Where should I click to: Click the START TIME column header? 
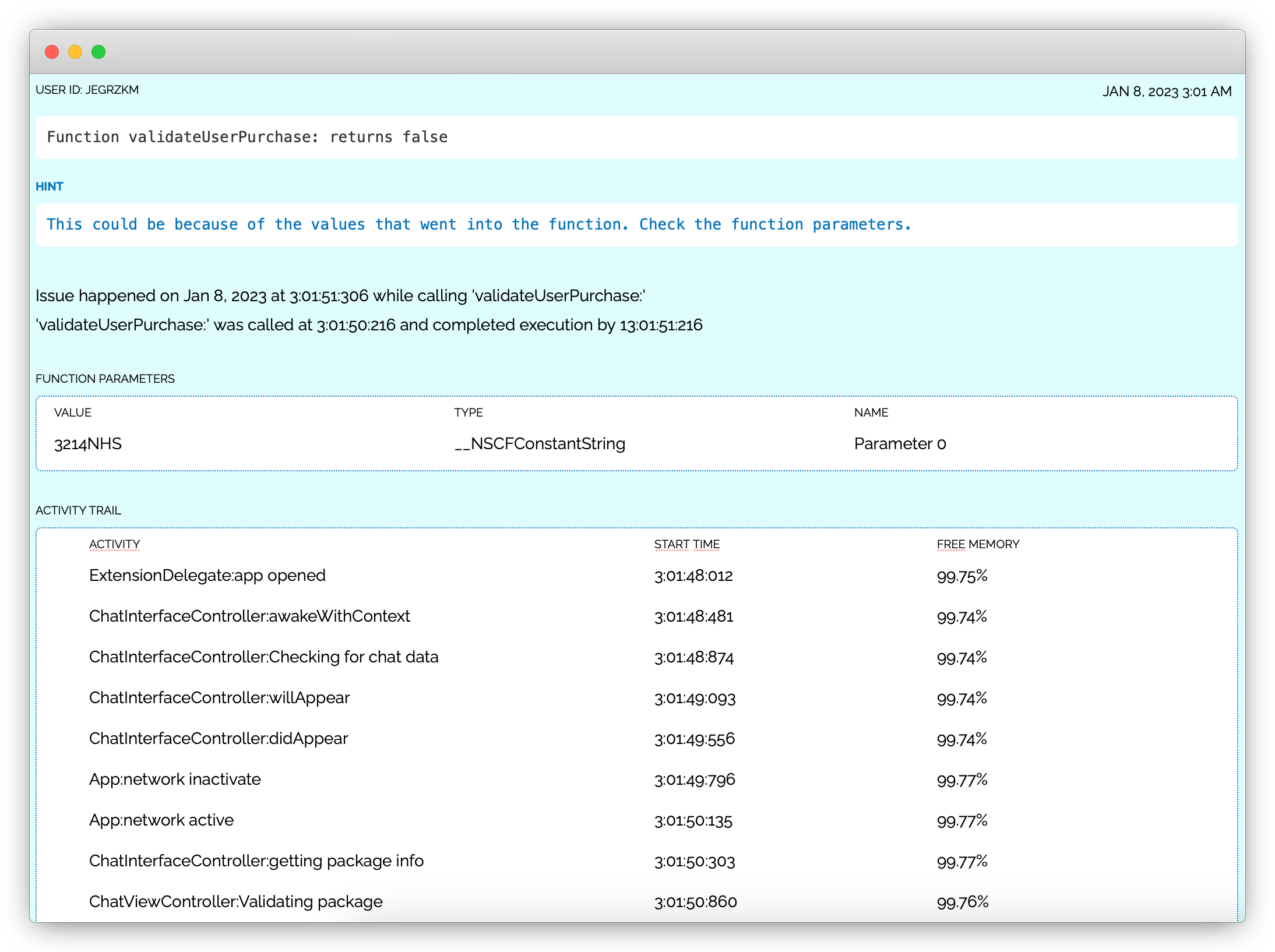tap(686, 544)
